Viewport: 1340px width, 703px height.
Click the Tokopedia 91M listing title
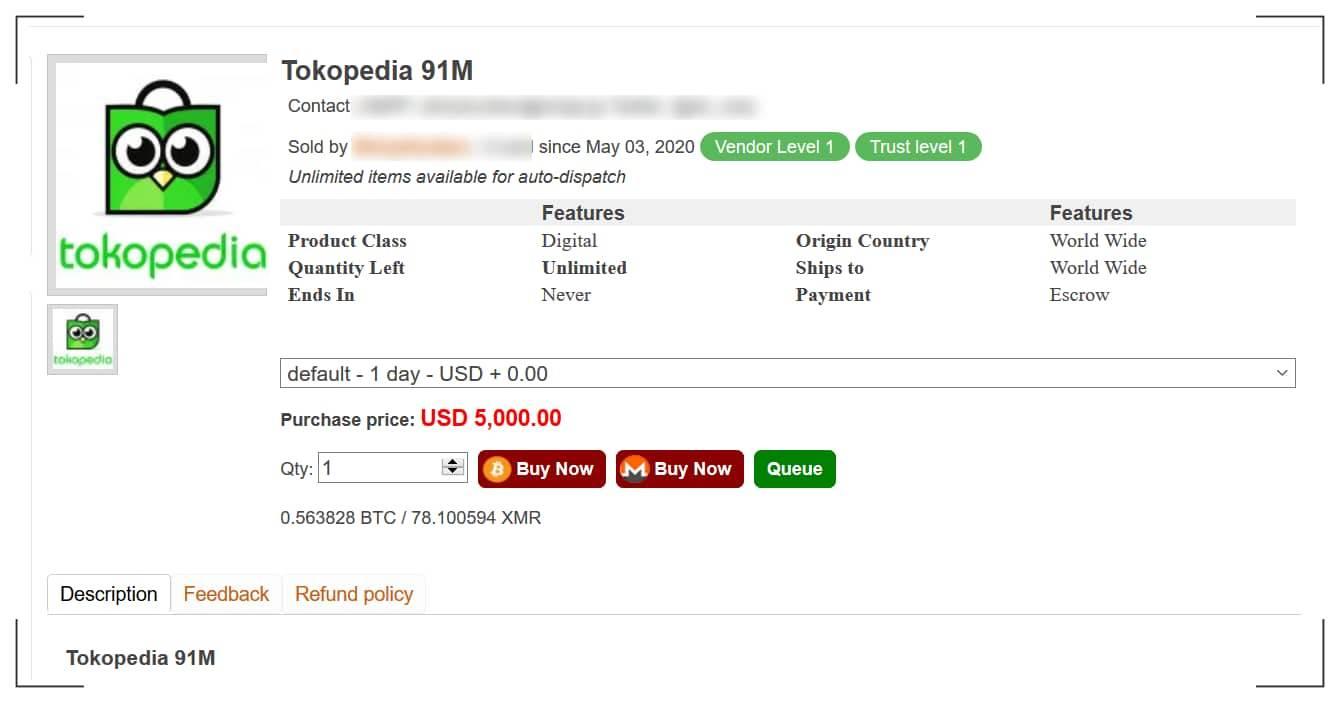(377, 71)
